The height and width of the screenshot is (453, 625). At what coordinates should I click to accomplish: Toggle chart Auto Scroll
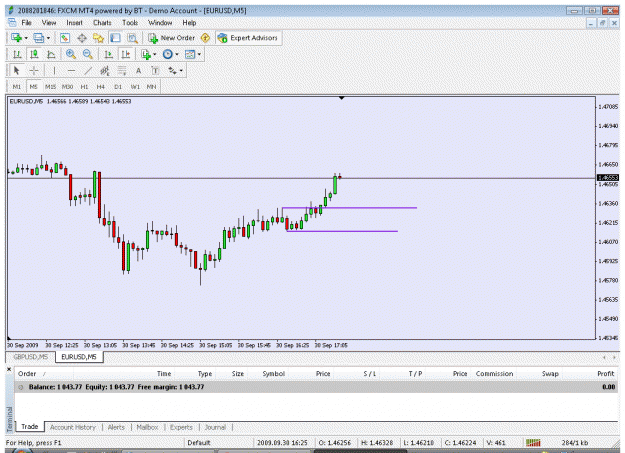point(108,54)
